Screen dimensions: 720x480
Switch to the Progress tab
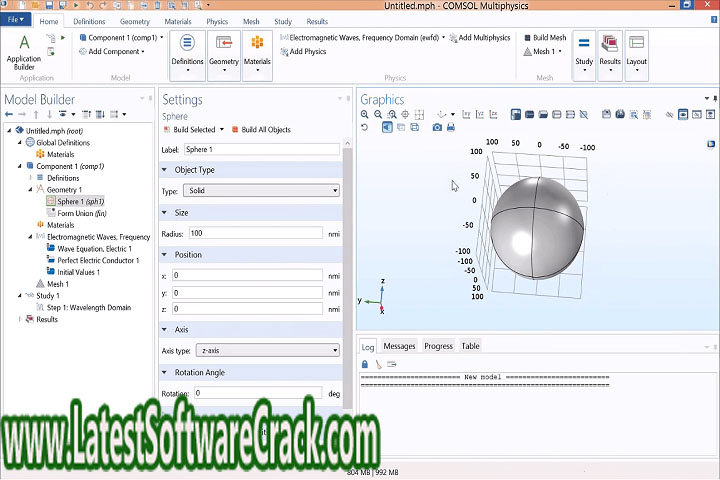pyautogui.click(x=439, y=346)
